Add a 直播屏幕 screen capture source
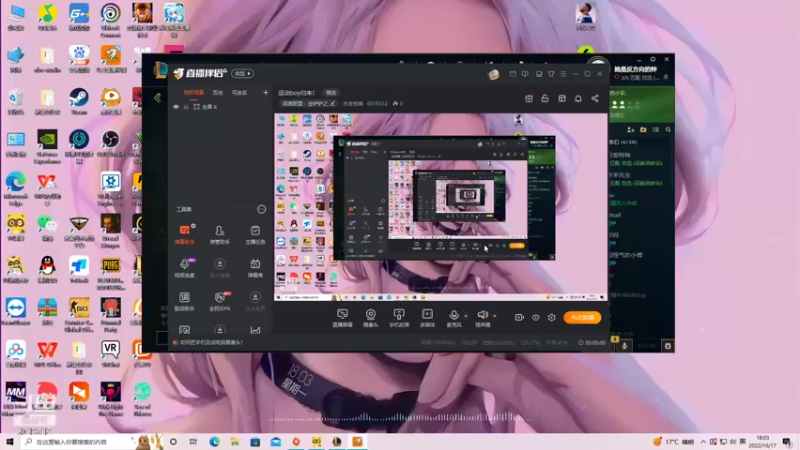Viewport: 800px width, 450px height. tap(342, 317)
